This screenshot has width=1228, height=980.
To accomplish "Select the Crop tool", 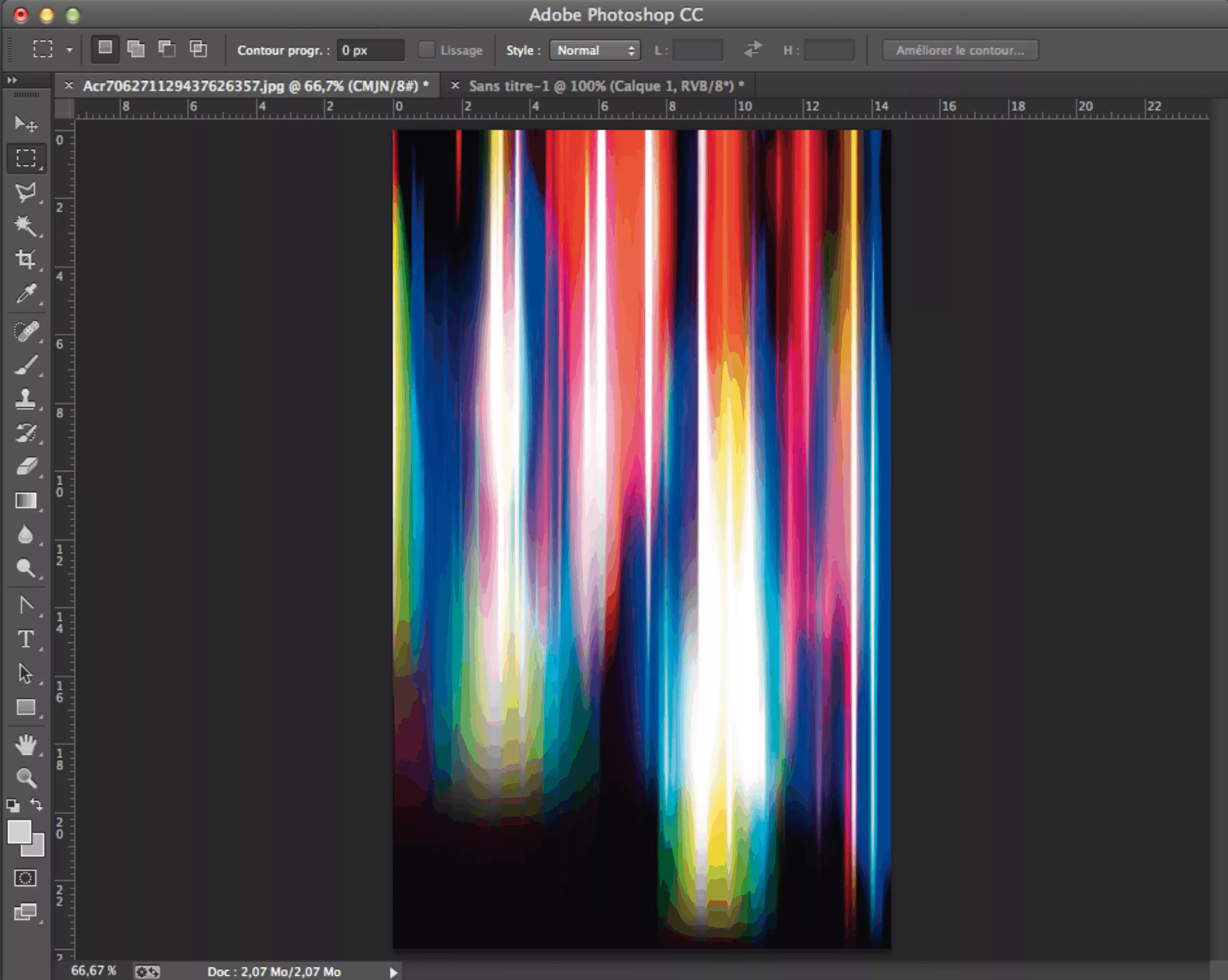I will click(x=25, y=260).
